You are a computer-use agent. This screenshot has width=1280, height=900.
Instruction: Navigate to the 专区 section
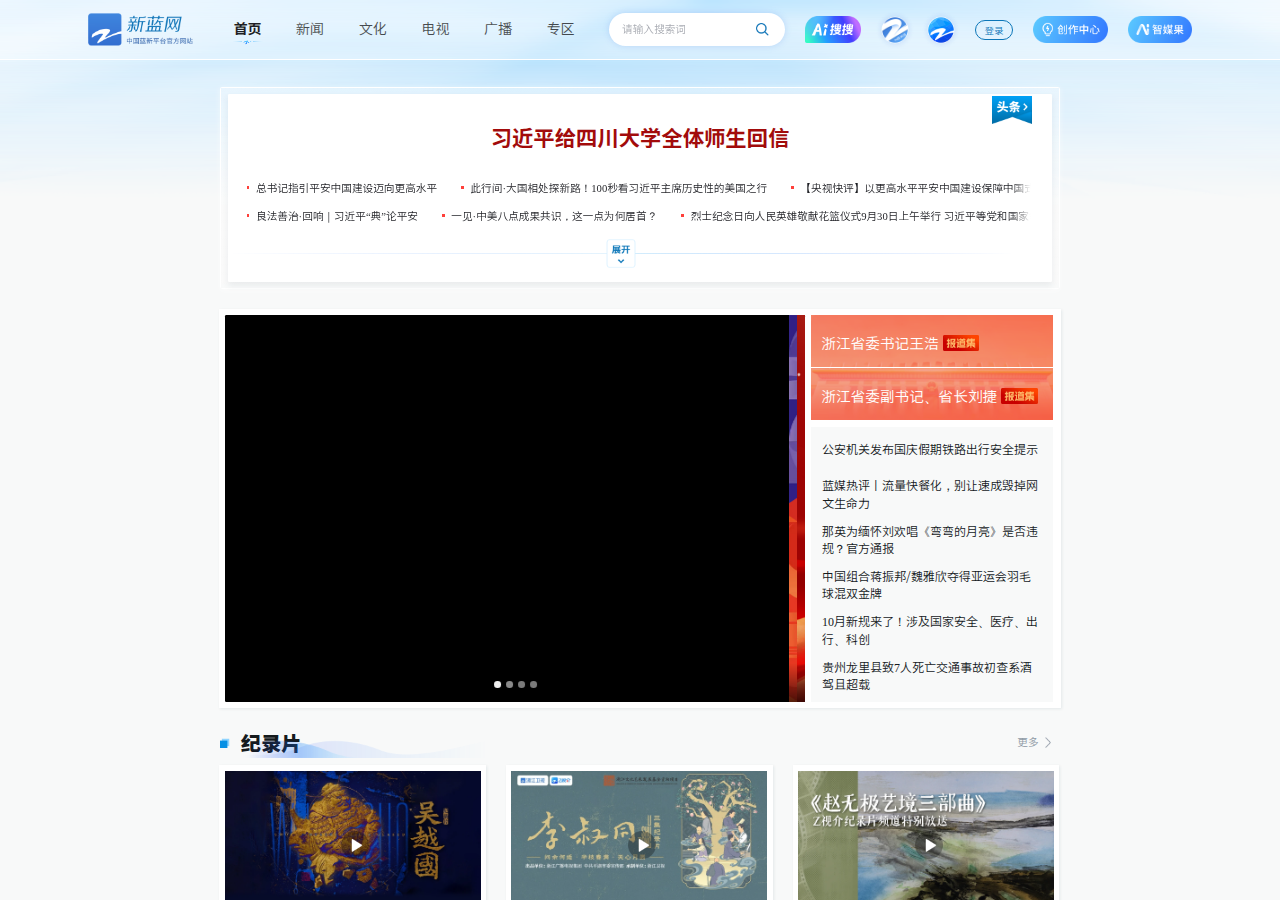pyautogui.click(x=561, y=29)
